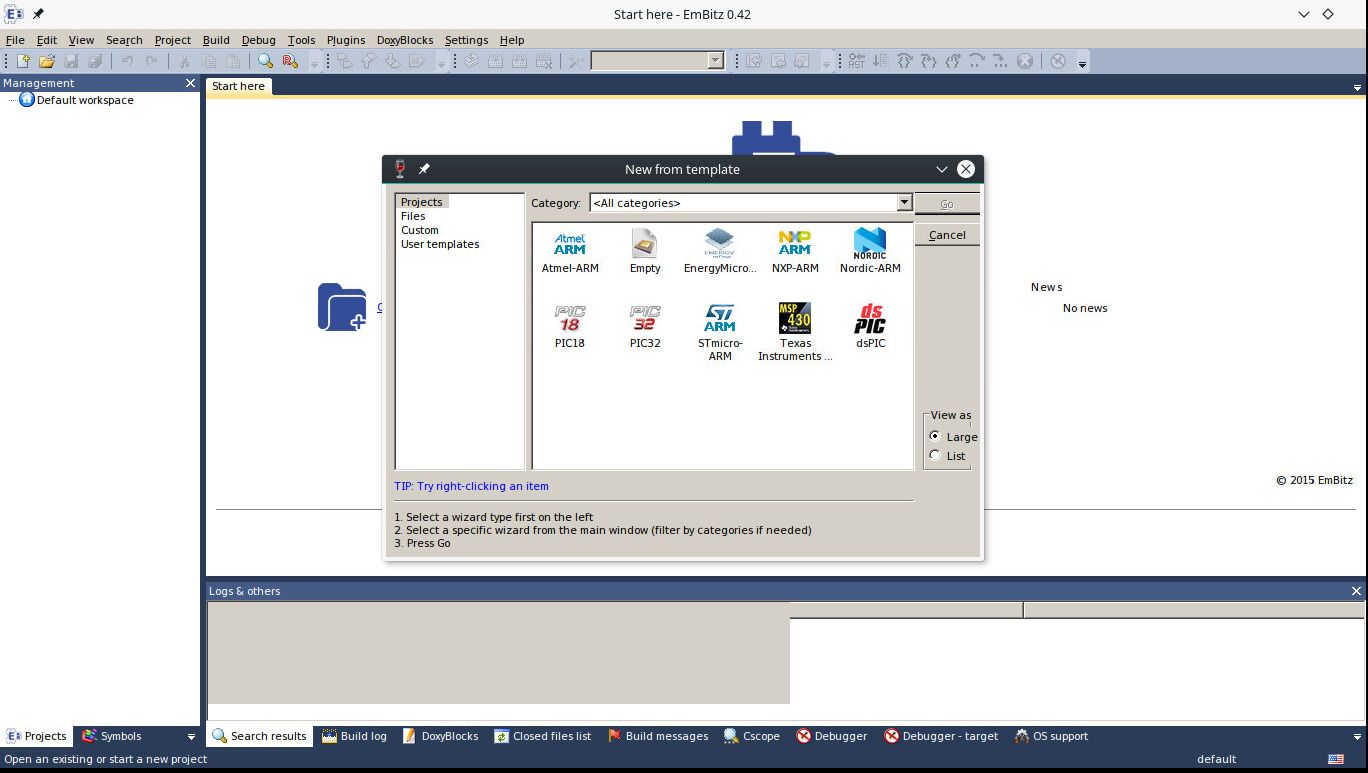This screenshot has height=773, width=1368.
Task: Switch to the Build log tab
Action: tap(354, 736)
